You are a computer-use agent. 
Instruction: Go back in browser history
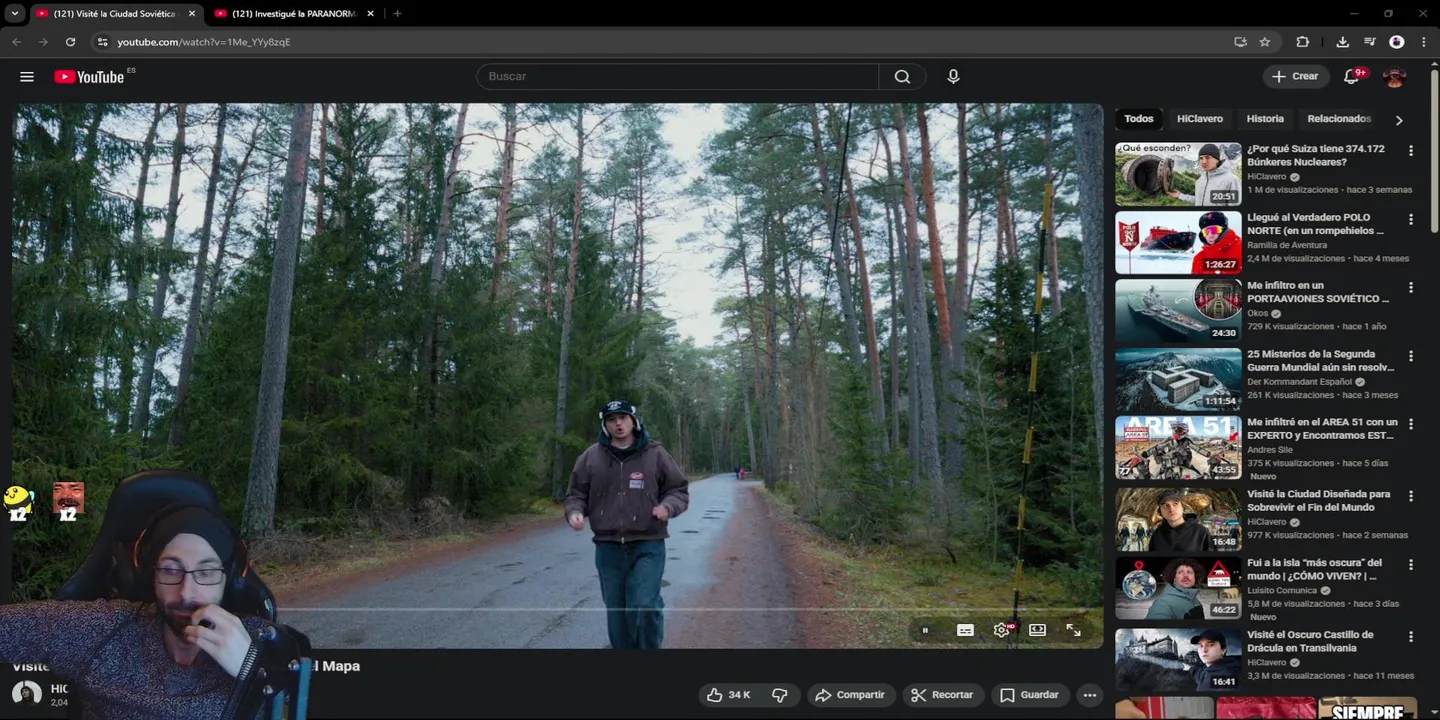click(x=16, y=42)
